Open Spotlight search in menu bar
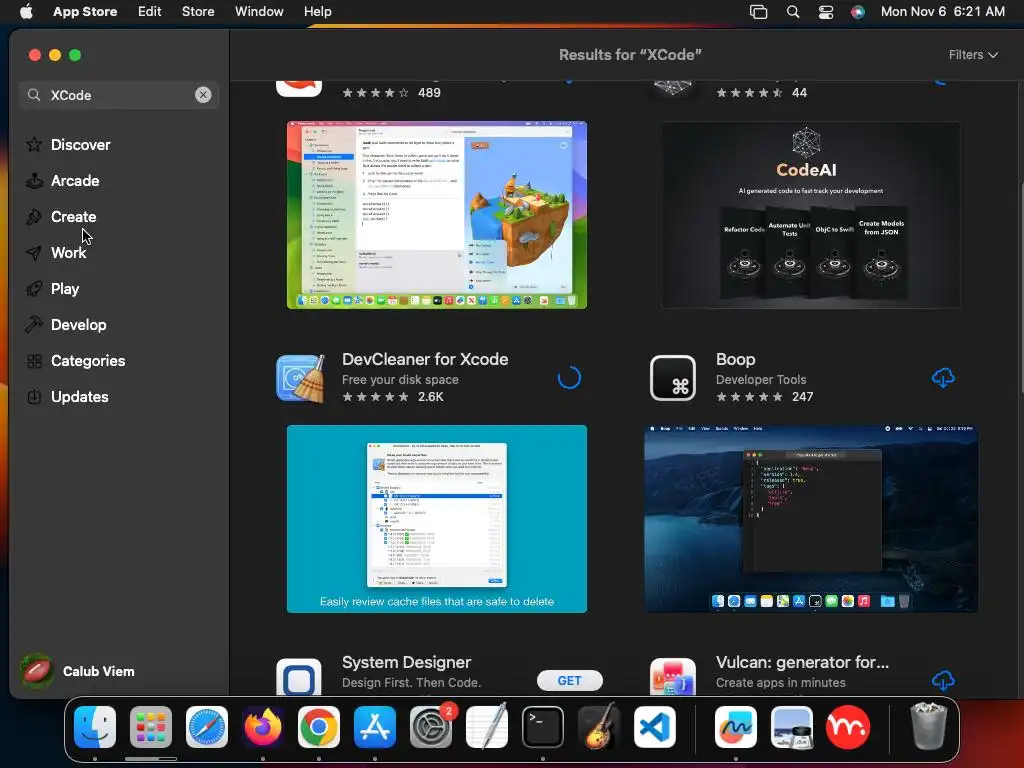 pyautogui.click(x=793, y=11)
